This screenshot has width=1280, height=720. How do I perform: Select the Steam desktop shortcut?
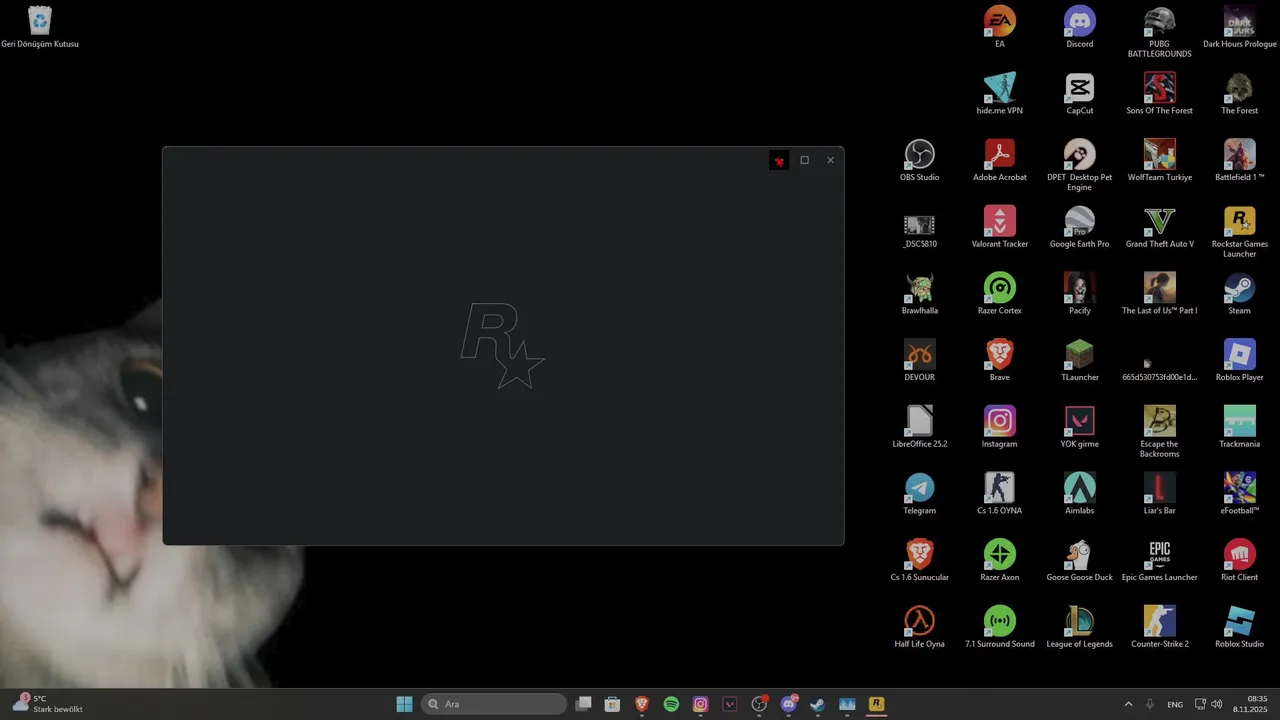1240,294
